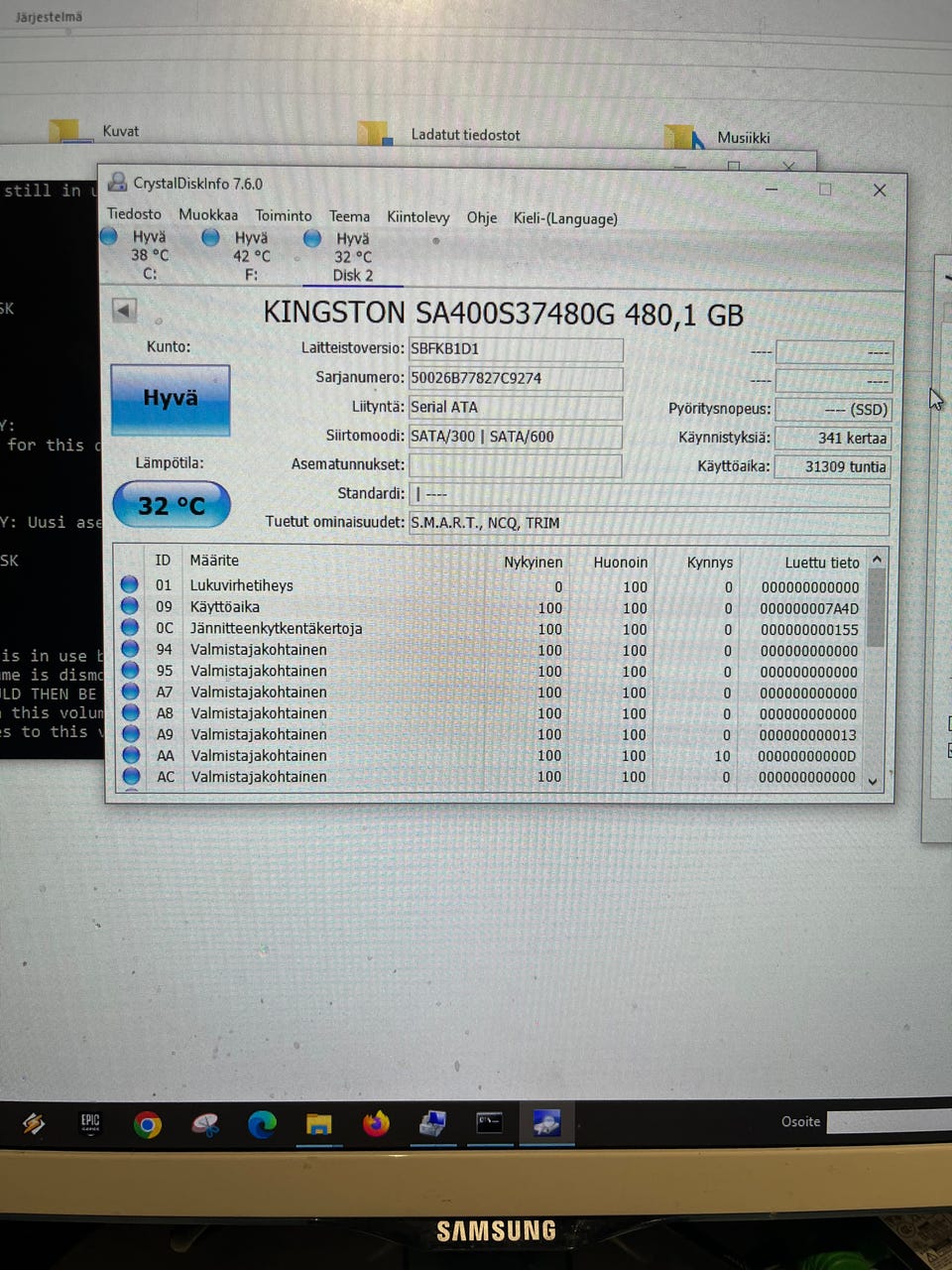Open the Tiedosto menu
The height and width of the screenshot is (1270, 952).
[134, 213]
